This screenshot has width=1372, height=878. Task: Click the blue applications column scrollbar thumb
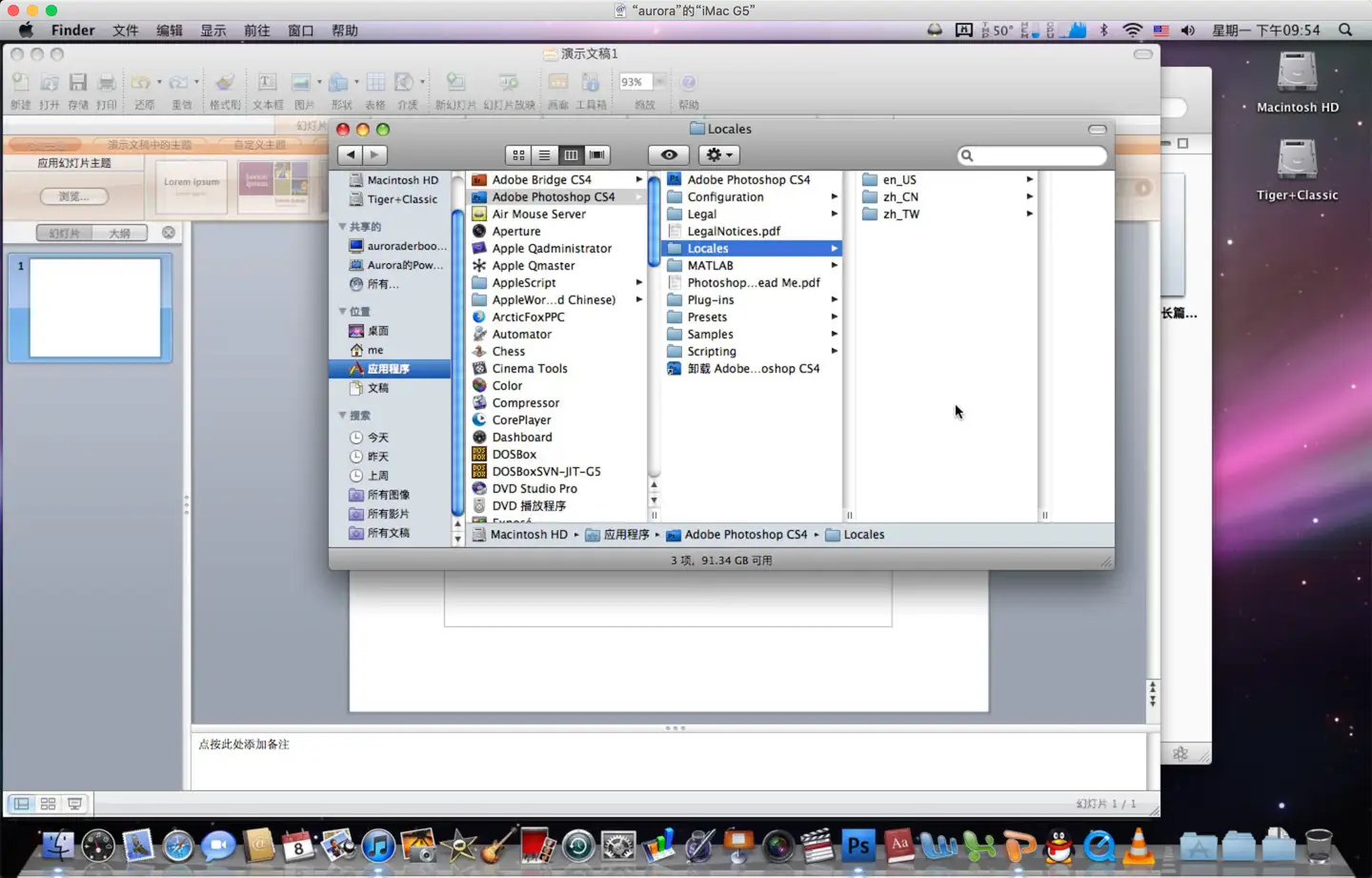(654, 220)
